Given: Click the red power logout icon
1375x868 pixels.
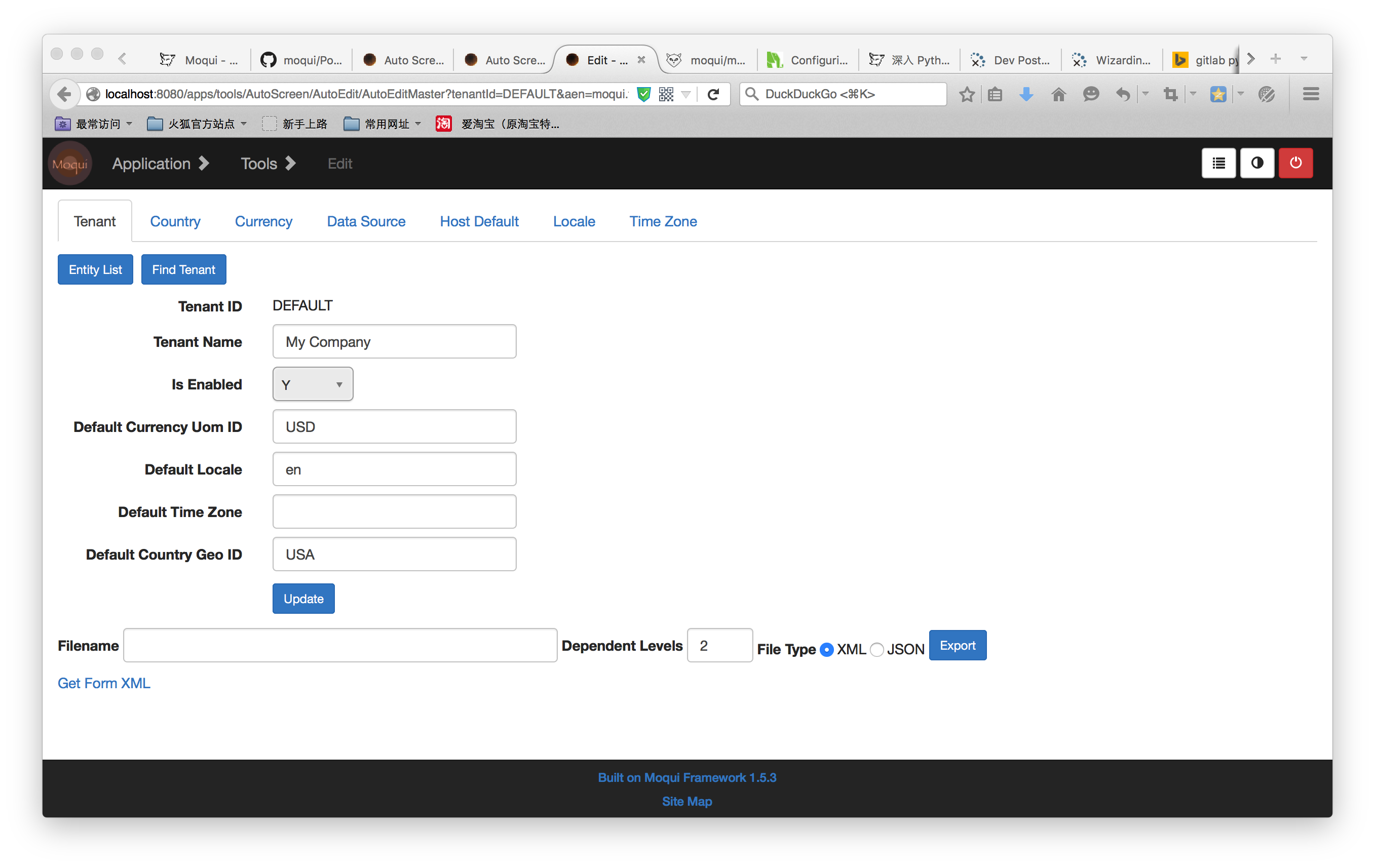Looking at the screenshot, I should pyautogui.click(x=1295, y=163).
